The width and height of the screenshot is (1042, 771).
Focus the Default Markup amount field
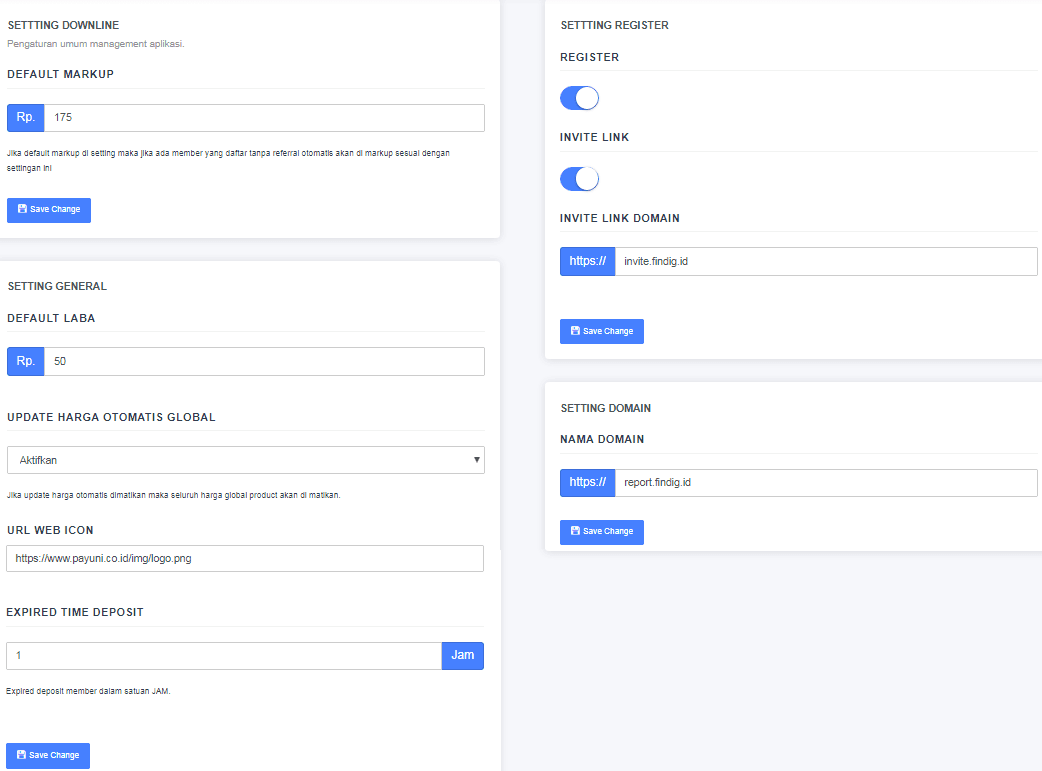[264, 118]
